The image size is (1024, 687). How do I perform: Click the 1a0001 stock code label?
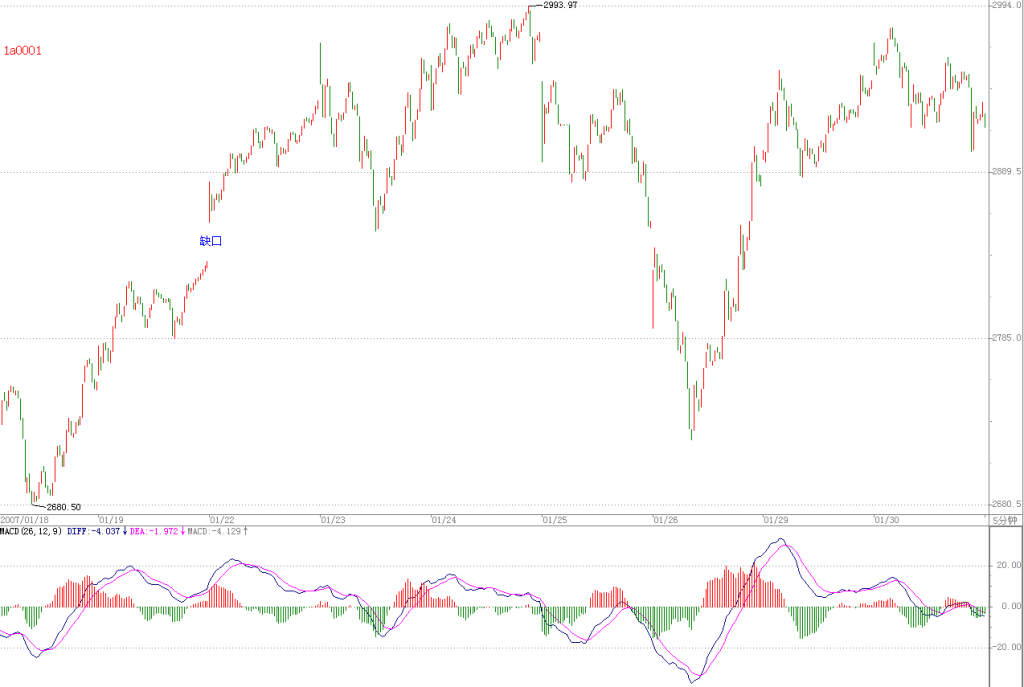tap(23, 51)
